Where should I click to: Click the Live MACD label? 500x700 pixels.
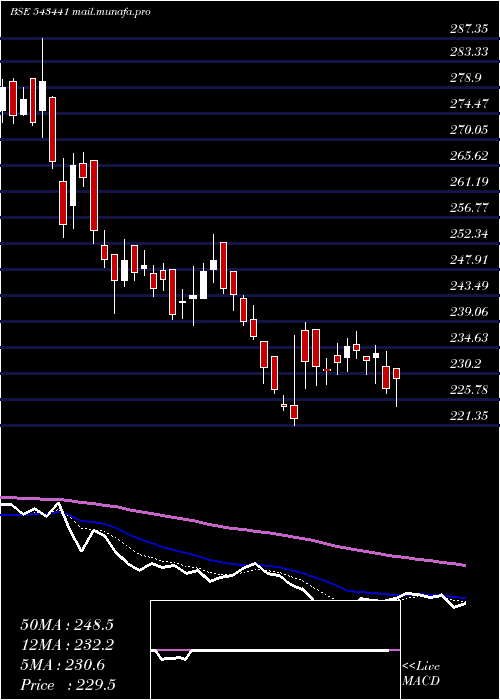click(421, 674)
